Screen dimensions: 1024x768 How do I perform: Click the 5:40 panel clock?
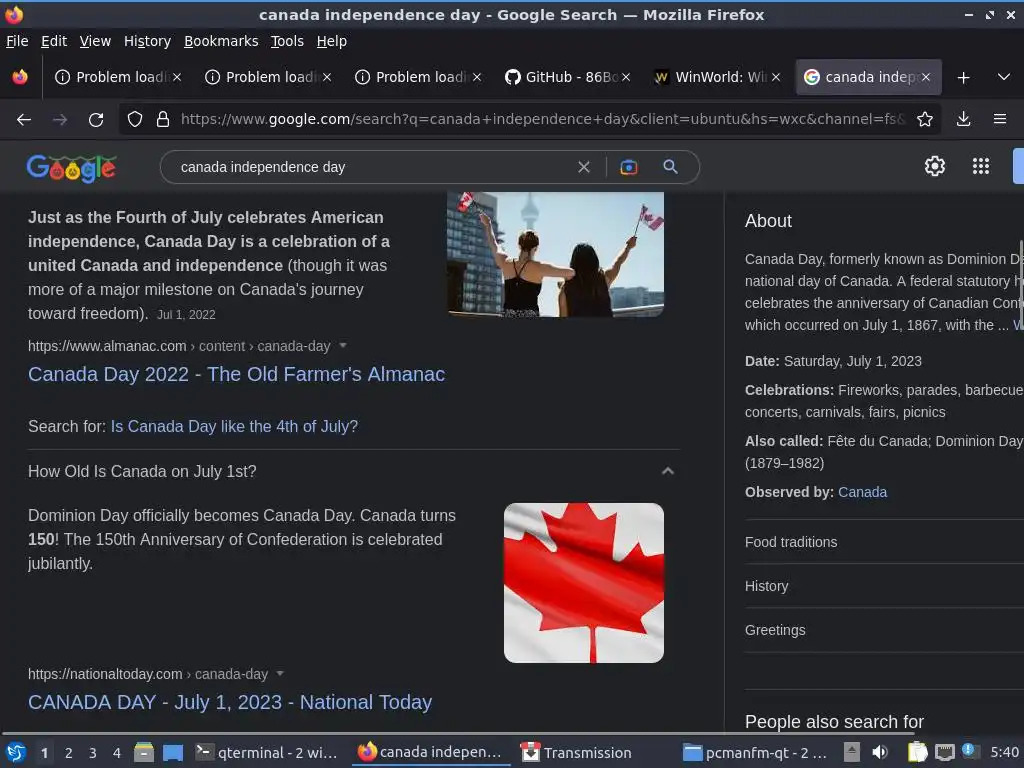pos(1004,752)
